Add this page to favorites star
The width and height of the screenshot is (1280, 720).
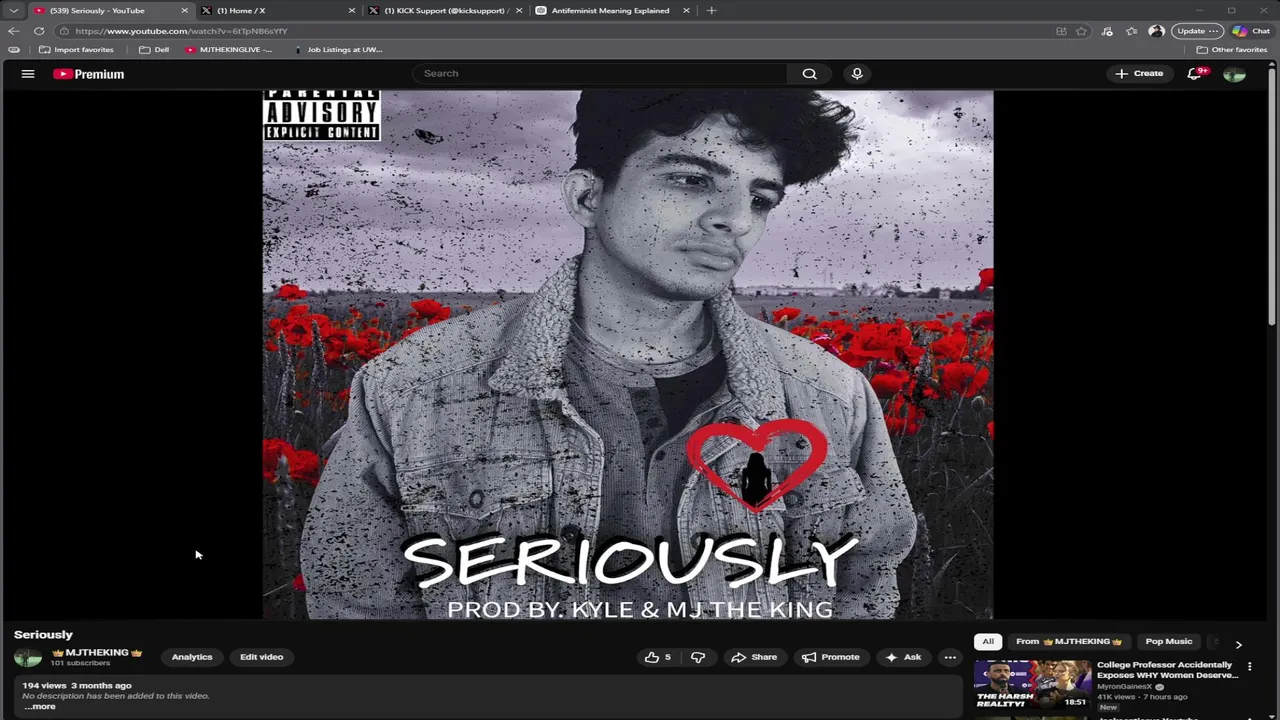tap(1081, 31)
